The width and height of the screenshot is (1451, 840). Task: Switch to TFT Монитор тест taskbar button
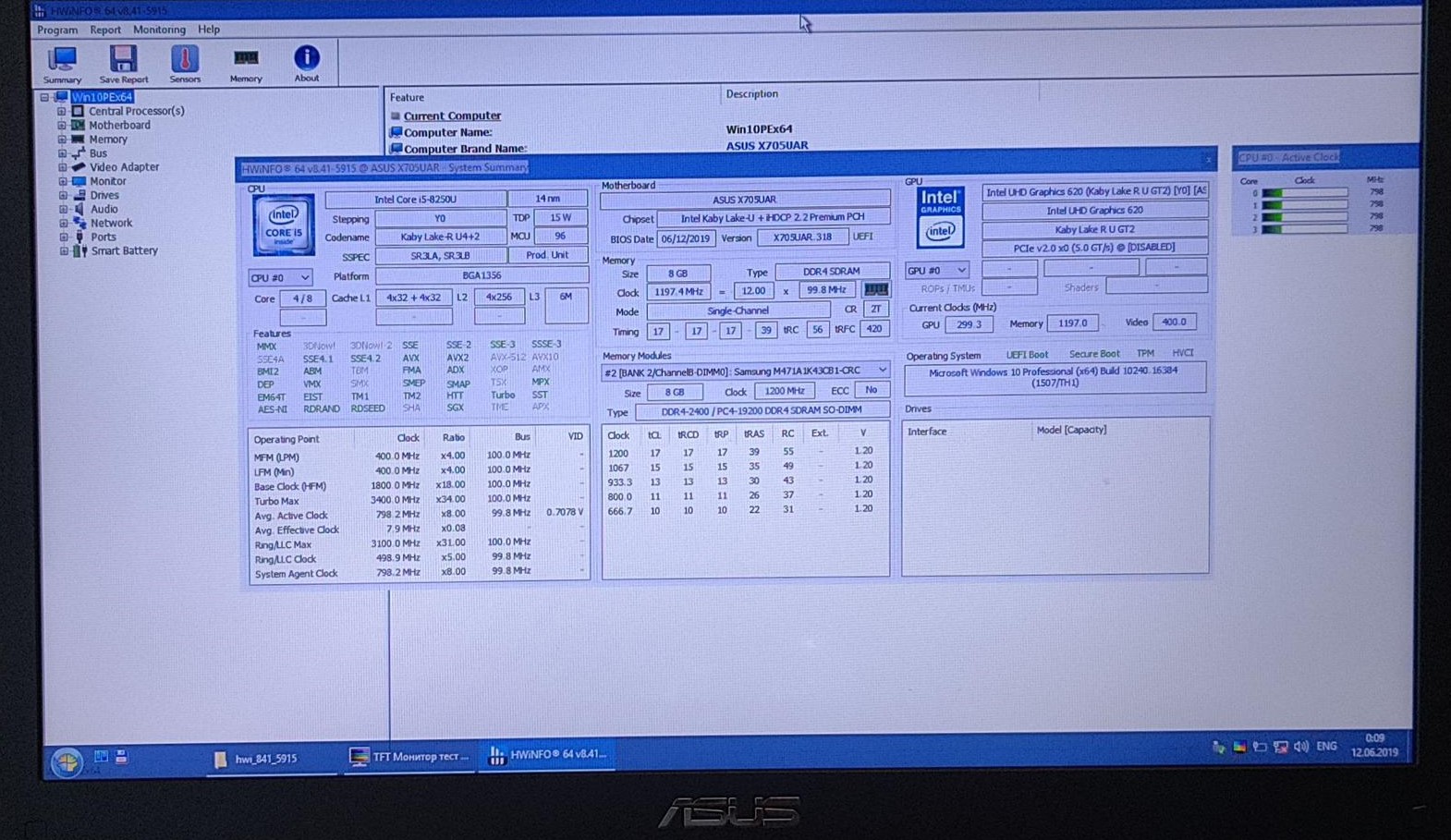(409, 757)
